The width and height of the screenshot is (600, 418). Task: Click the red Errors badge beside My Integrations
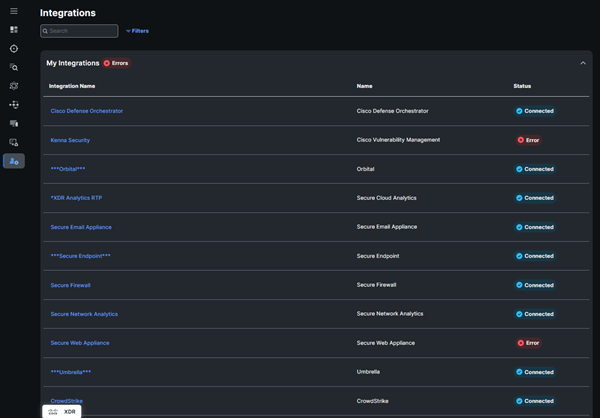[116, 63]
